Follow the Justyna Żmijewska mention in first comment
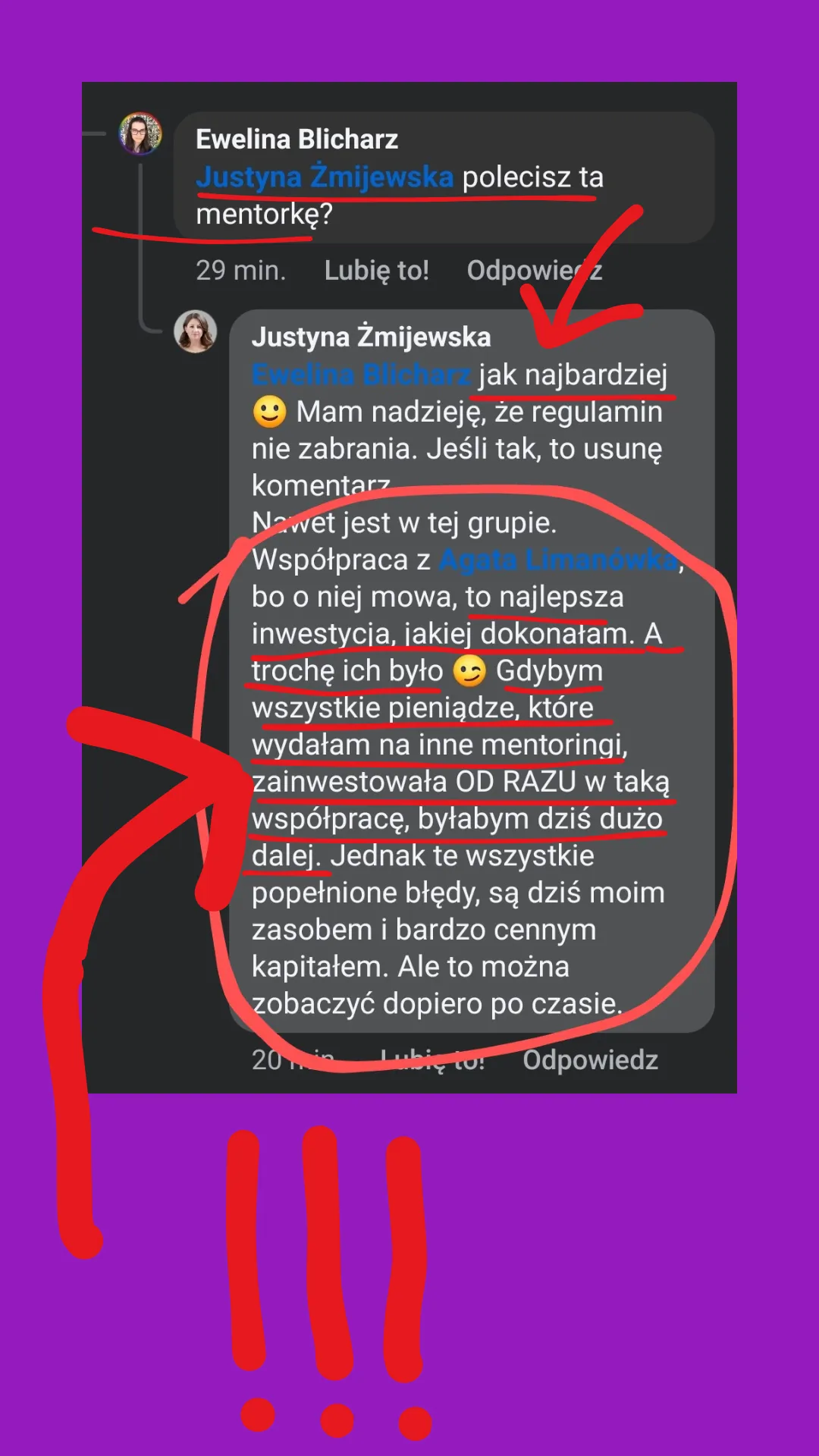Screen dimensions: 819x1456 (x=325, y=177)
